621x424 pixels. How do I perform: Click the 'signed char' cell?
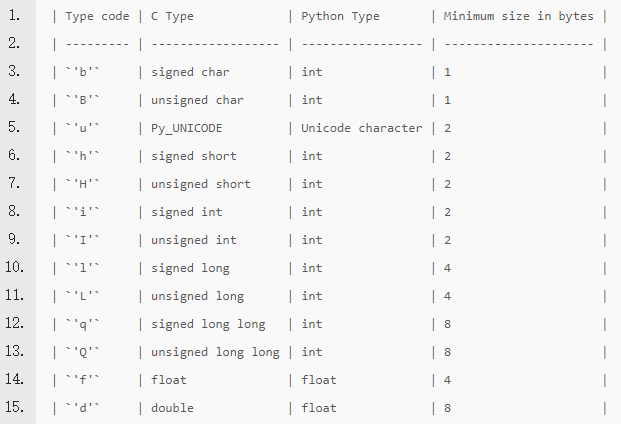tap(190, 72)
